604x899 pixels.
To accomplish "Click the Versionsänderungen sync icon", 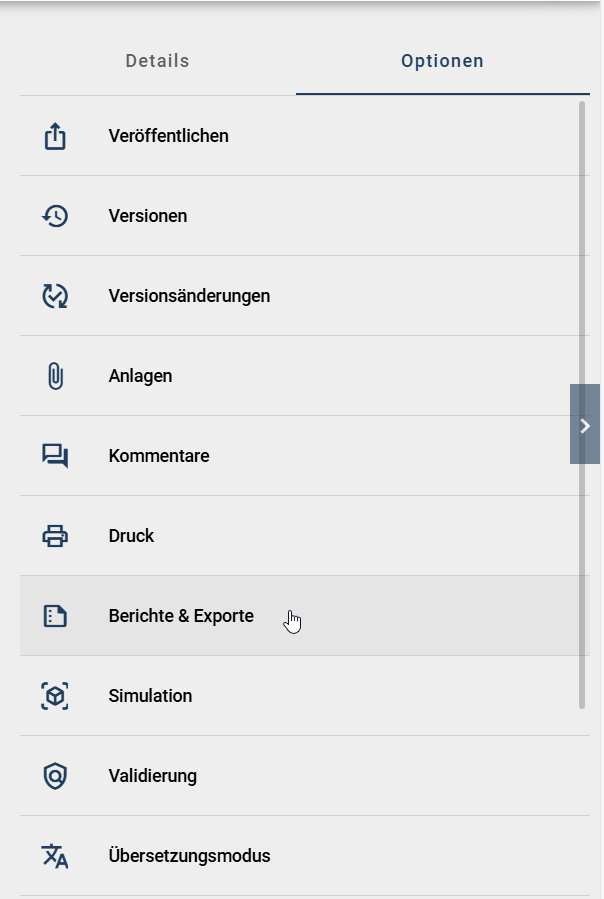I will pos(55,296).
